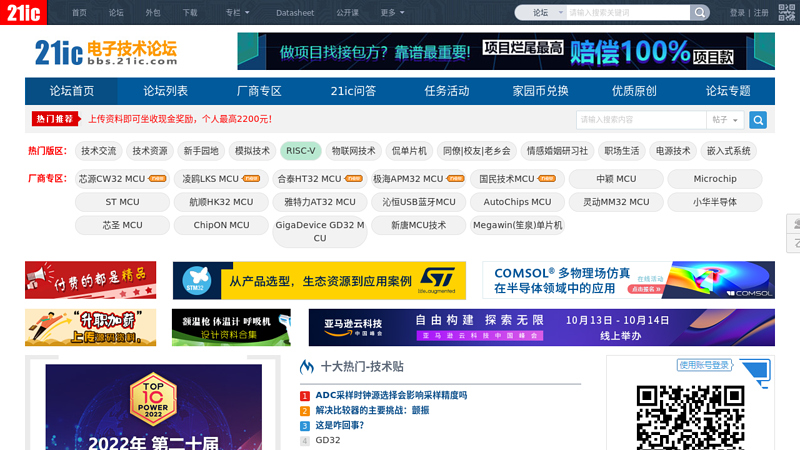The height and width of the screenshot is (450, 800).
Task: Open the Megawin单片机 vendor zone
Action: pyautogui.click(x=517, y=225)
